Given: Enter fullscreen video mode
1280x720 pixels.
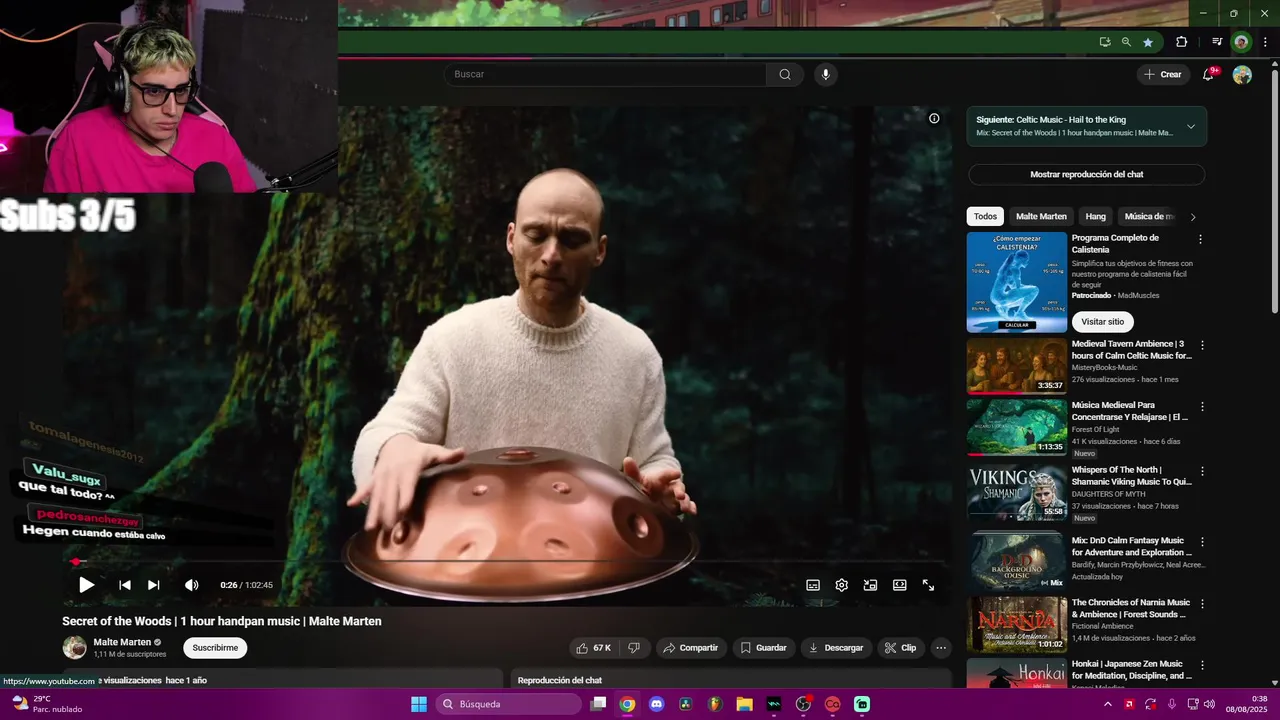Looking at the screenshot, I should [929, 585].
